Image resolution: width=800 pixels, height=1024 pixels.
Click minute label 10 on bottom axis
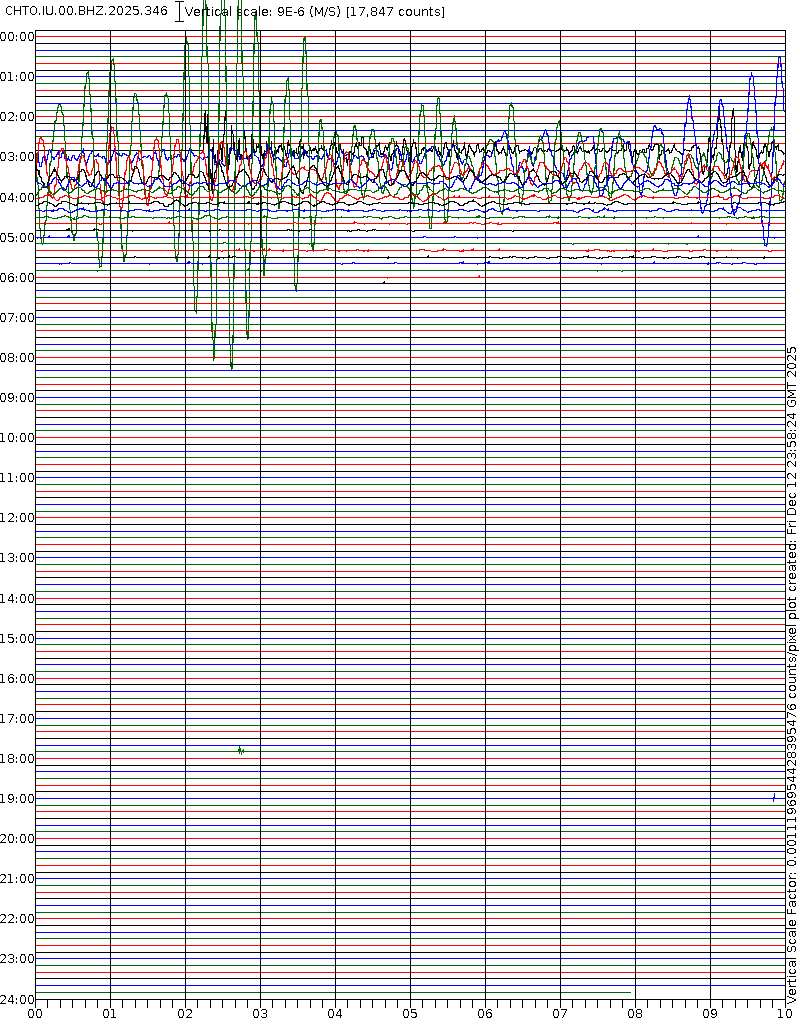[x=784, y=1013]
